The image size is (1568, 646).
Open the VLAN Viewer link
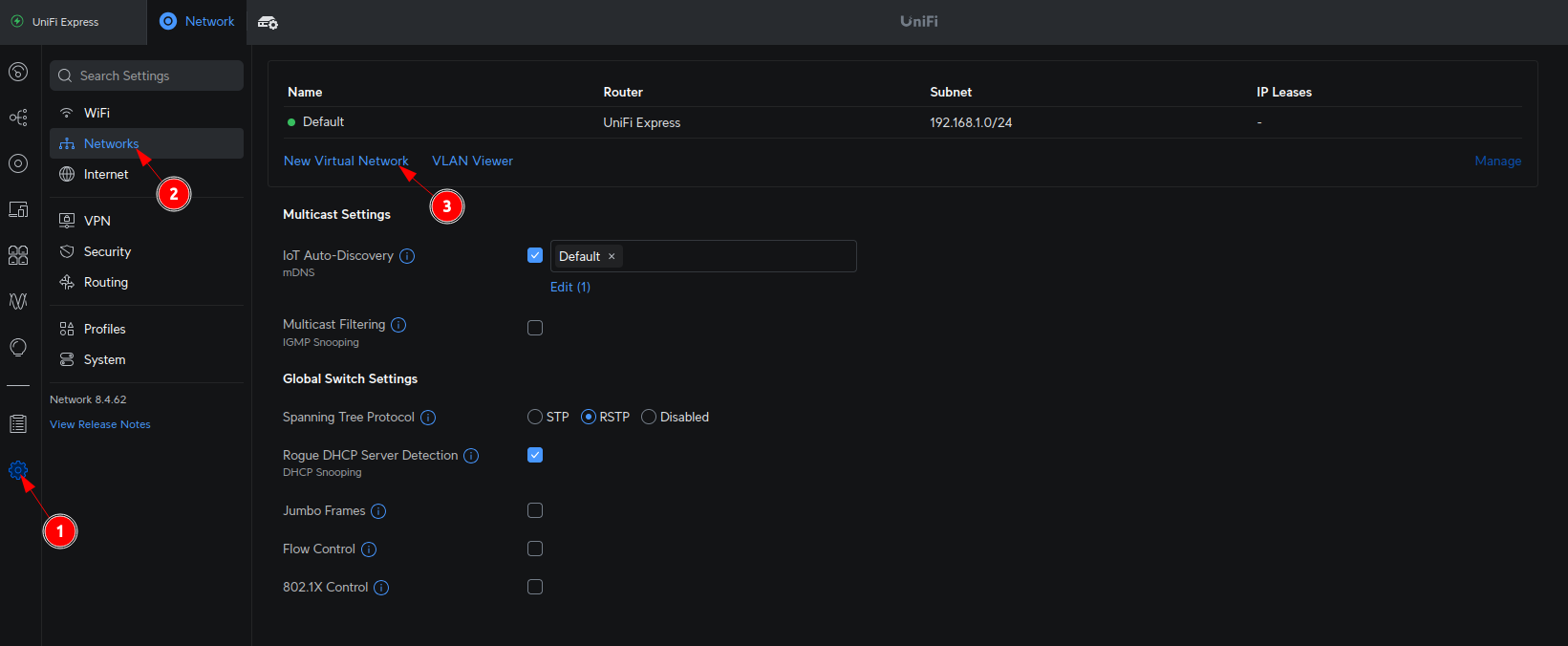pos(472,161)
